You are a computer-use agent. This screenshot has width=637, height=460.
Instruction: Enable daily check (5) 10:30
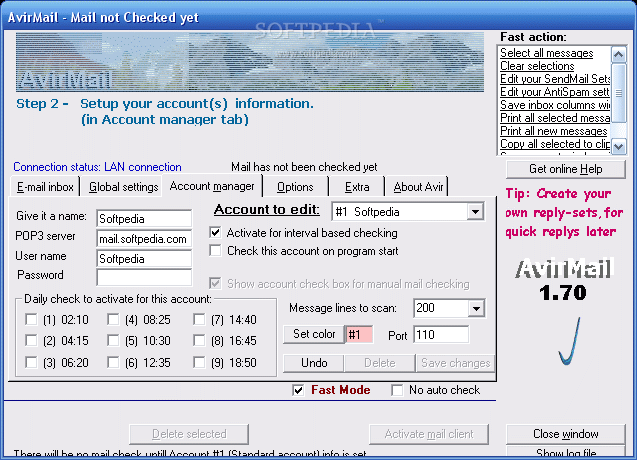pos(113,340)
